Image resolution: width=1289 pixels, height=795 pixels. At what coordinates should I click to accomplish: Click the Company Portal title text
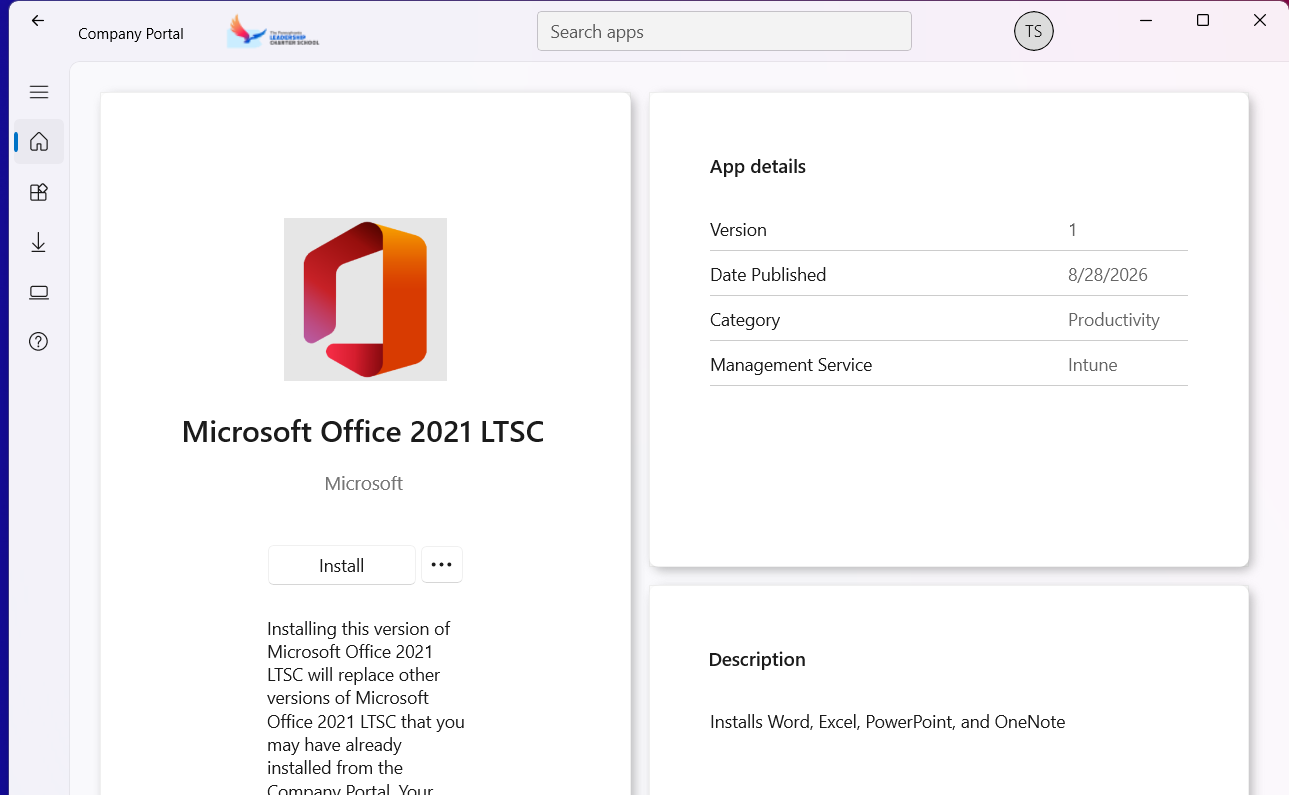click(131, 33)
